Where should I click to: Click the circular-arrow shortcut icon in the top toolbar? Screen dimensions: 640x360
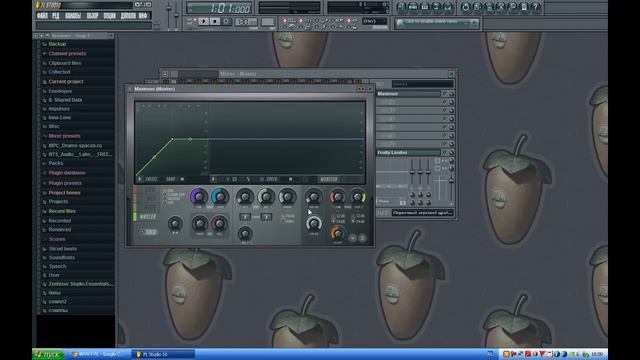pyautogui.click(x=465, y=7)
